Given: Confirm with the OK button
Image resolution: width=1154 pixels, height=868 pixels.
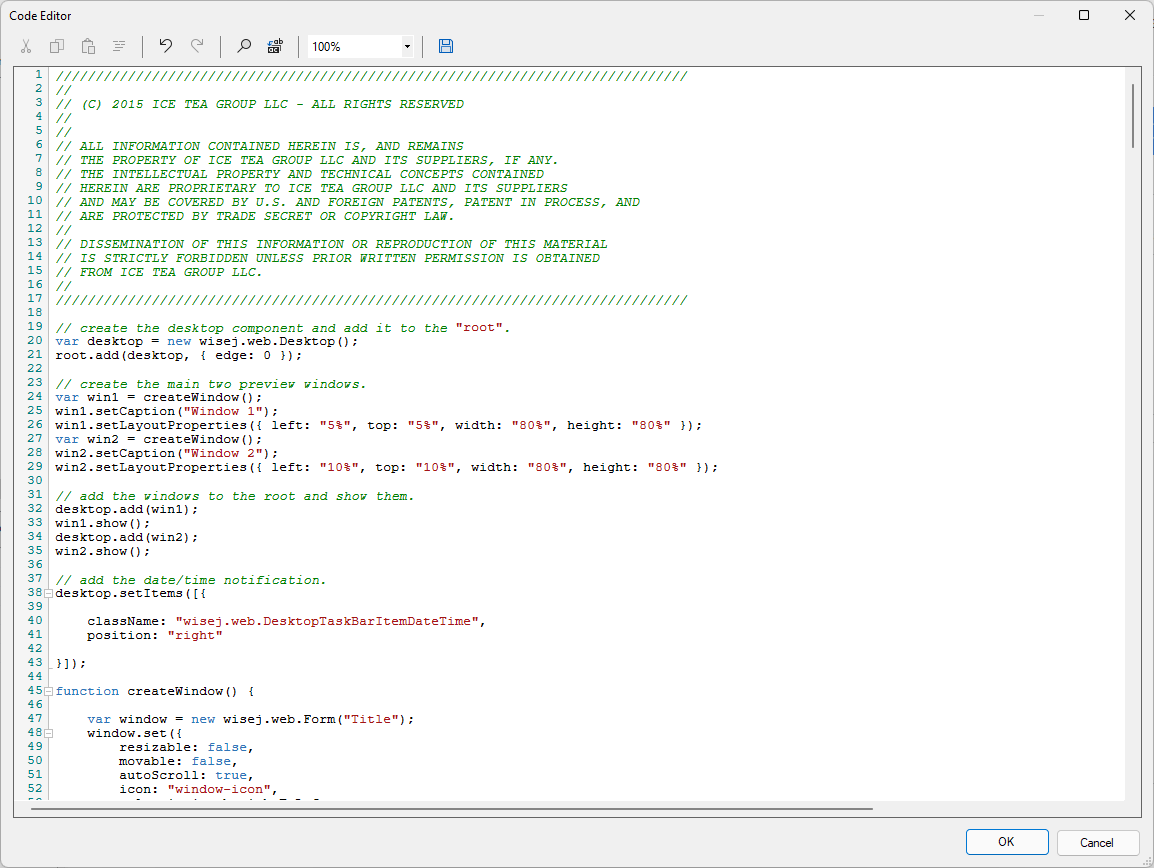Looking at the screenshot, I should click(1007, 842).
